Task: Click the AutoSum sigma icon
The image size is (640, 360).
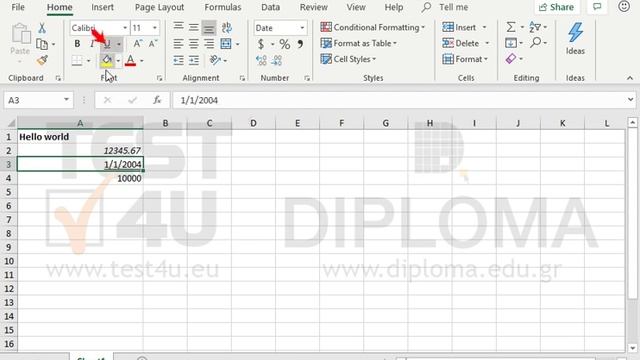Action: point(511,27)
